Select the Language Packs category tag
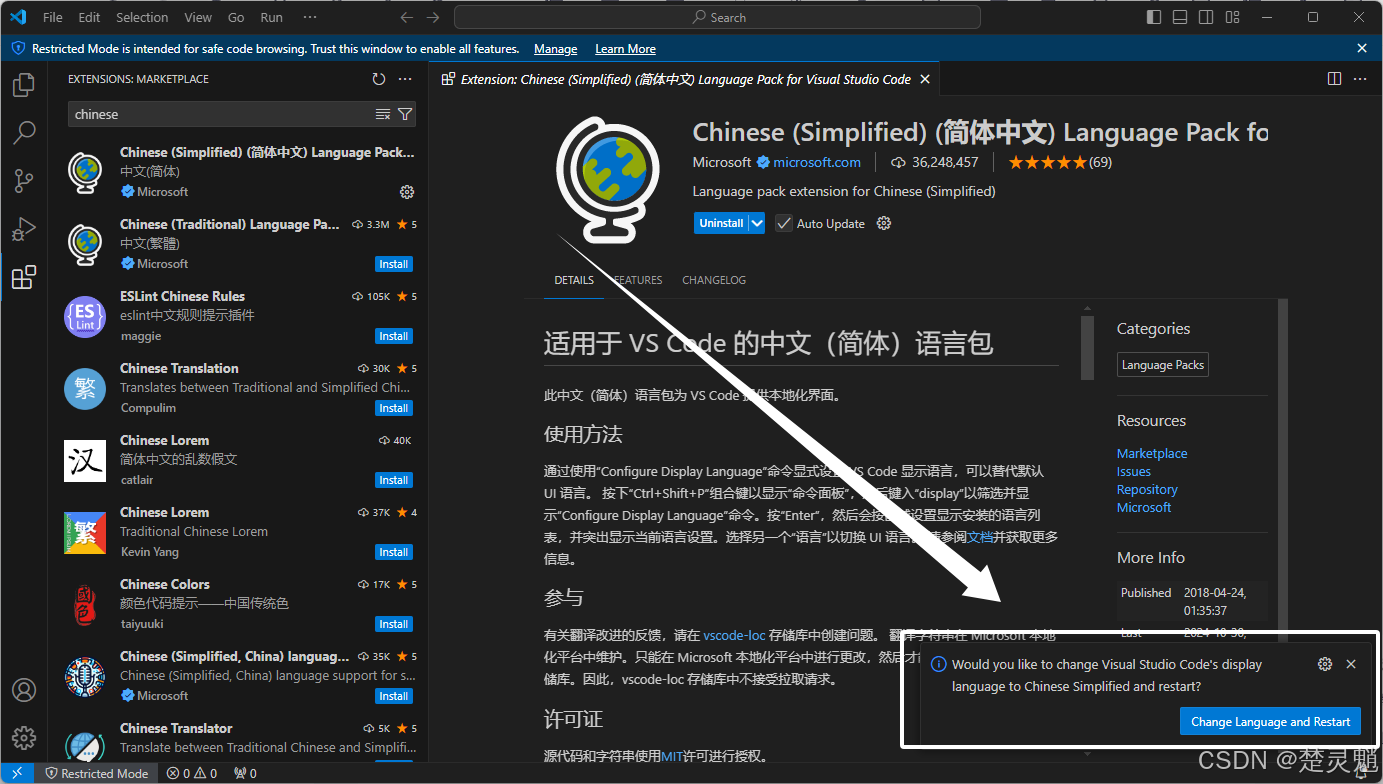 point(1163,365)
